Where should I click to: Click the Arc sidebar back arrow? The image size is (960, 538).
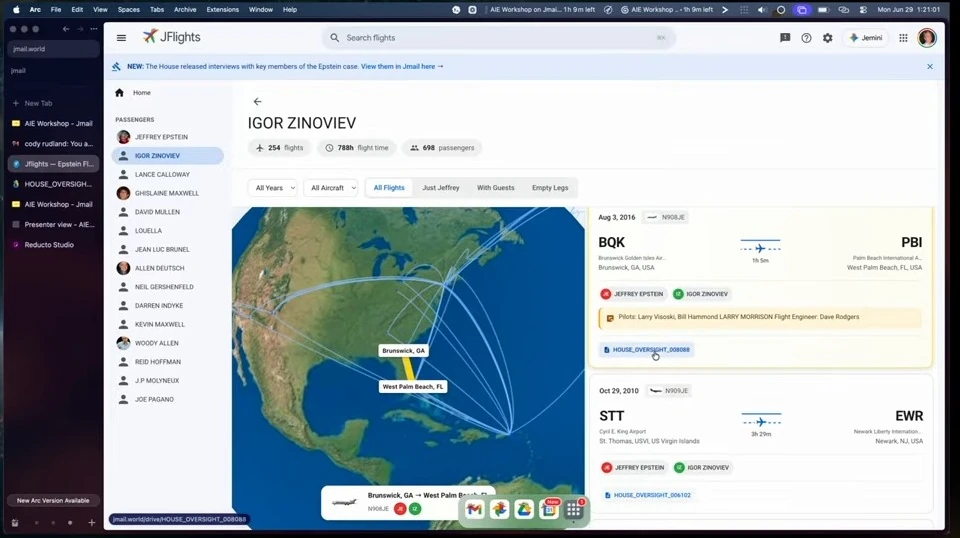pyautogui.click(x=66, y=29)
